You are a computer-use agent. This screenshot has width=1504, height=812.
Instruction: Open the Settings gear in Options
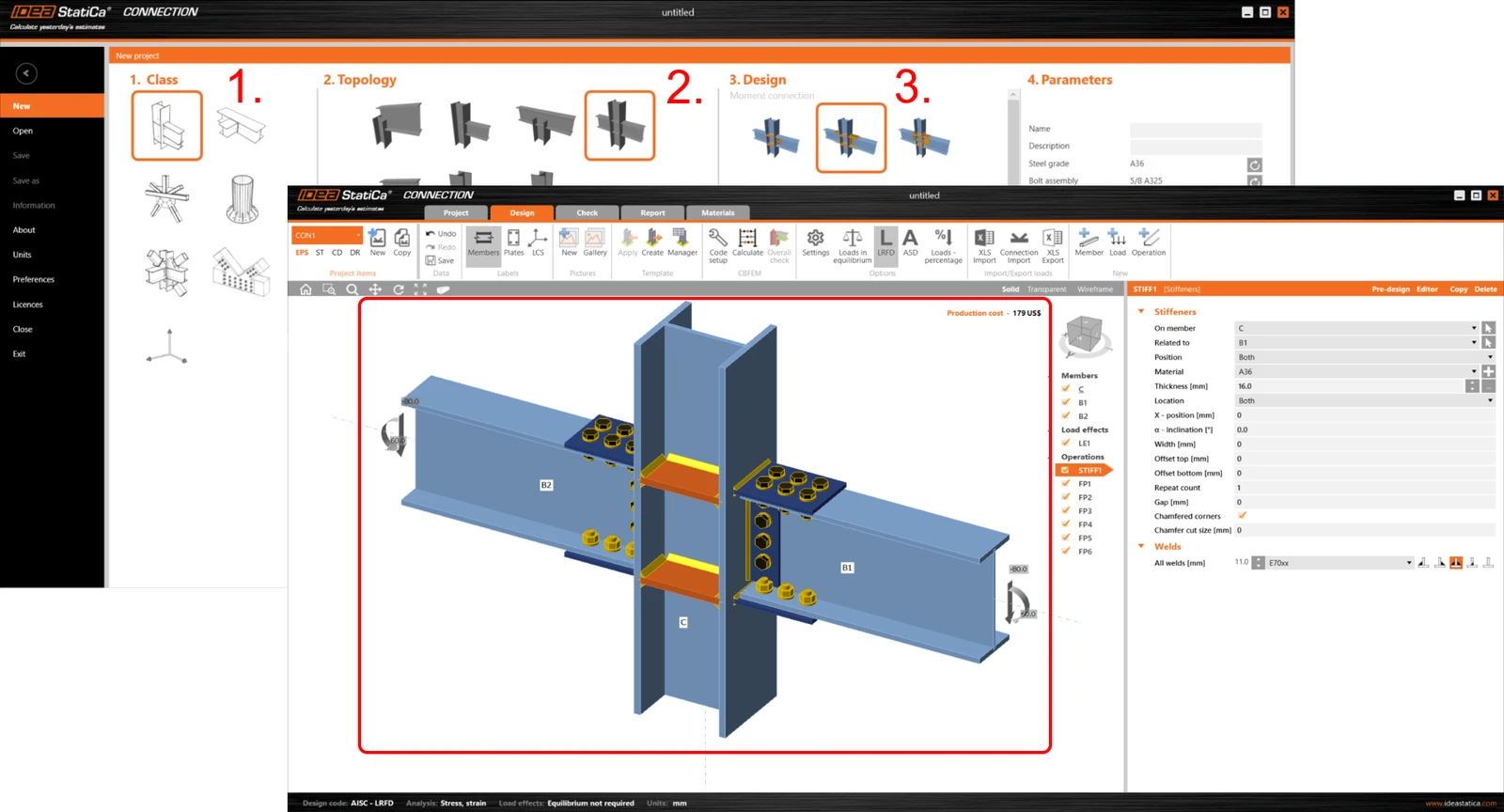click(815, 242)
